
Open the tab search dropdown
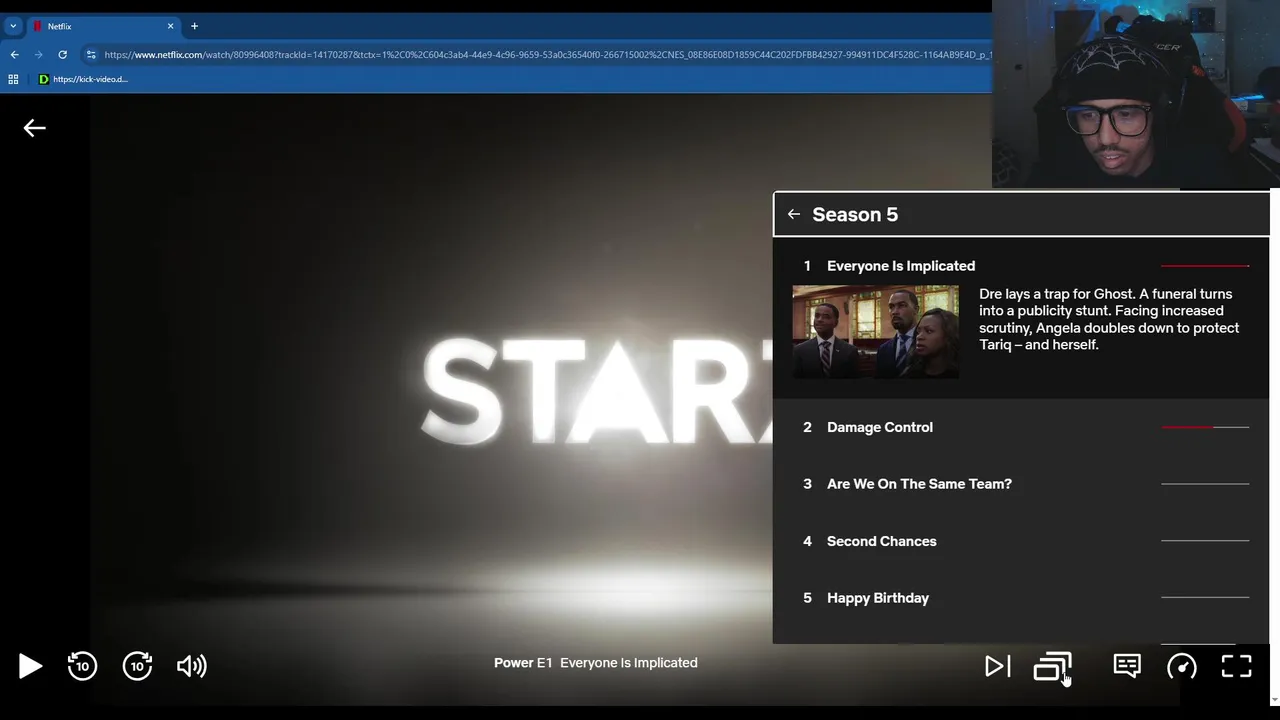tap(13, 26)
